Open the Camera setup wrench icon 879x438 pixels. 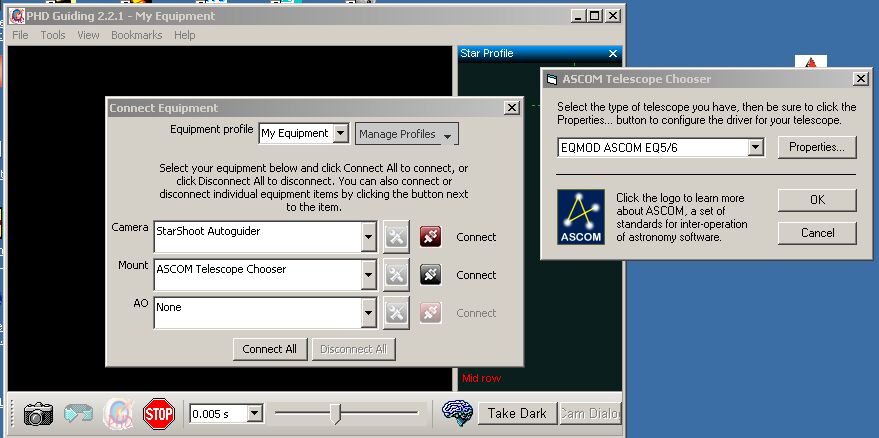pos(396,237)
